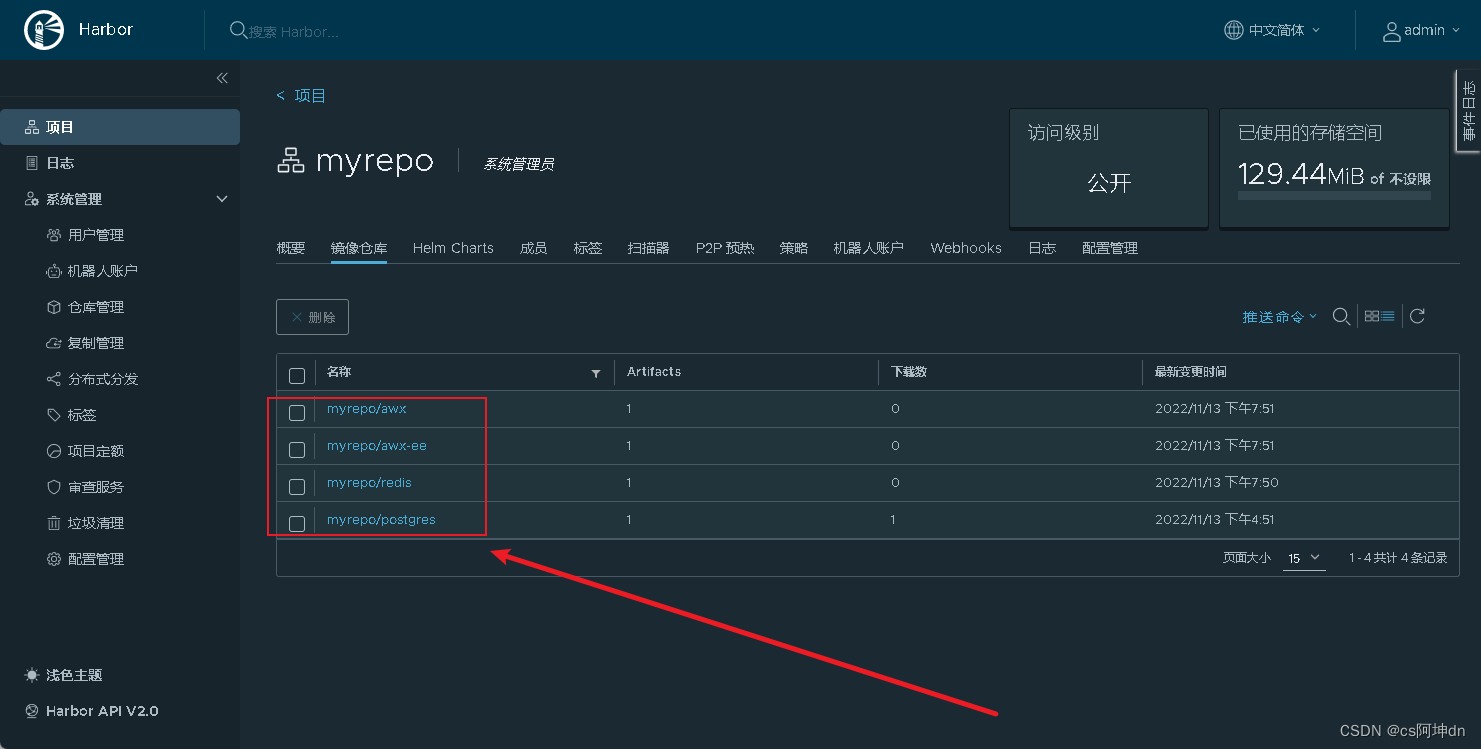Click the admin user avatar icon
The height and width of the screenshot is (749, 1481).
[x=1391, y=31]
